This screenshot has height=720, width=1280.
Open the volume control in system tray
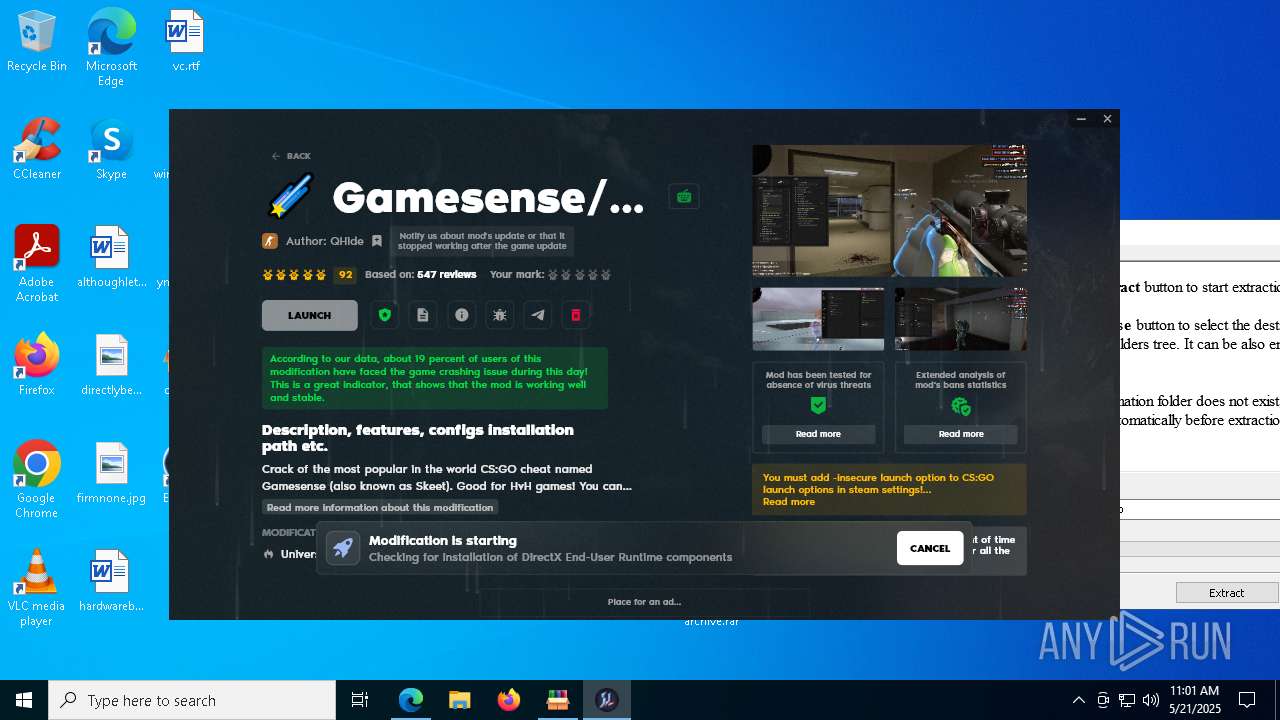point(1151,700)
